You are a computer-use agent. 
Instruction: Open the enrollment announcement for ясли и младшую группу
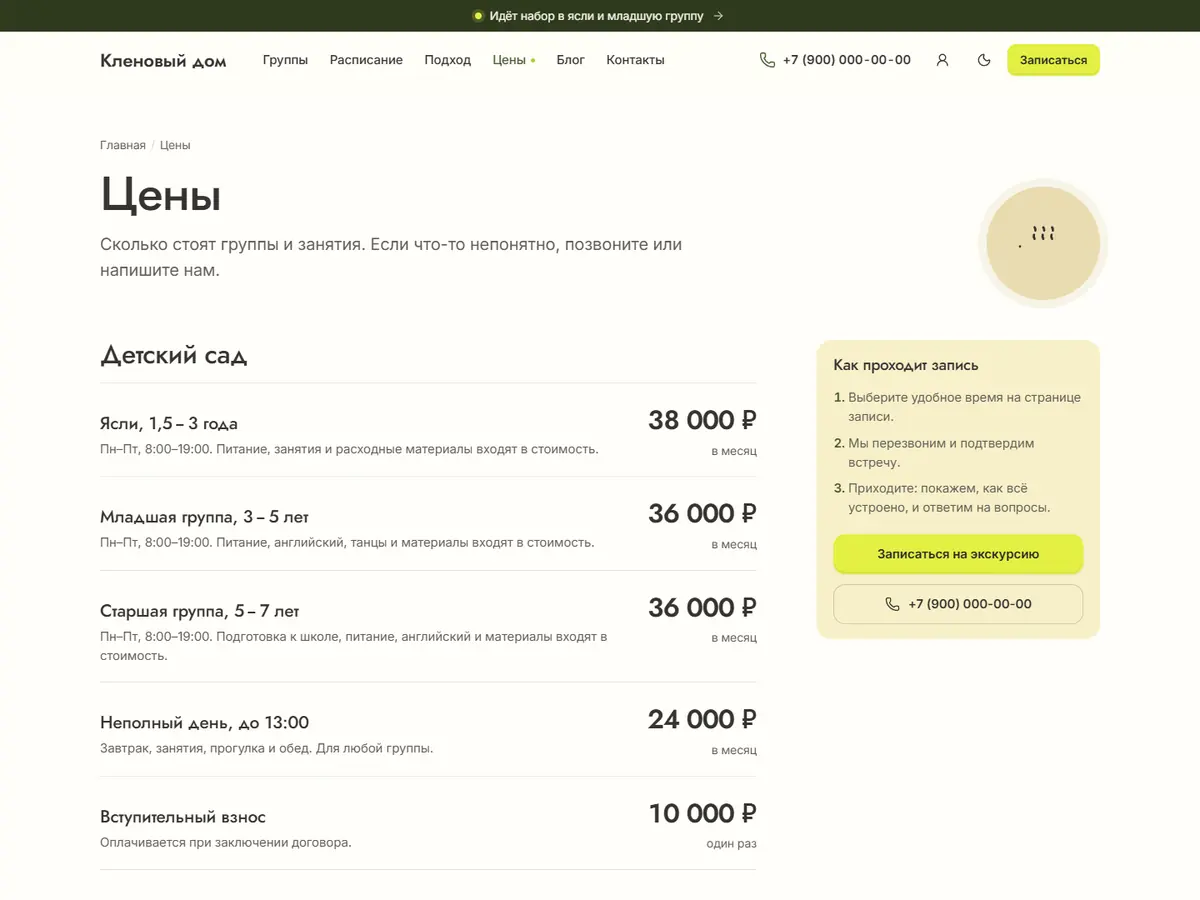[597, 16]
